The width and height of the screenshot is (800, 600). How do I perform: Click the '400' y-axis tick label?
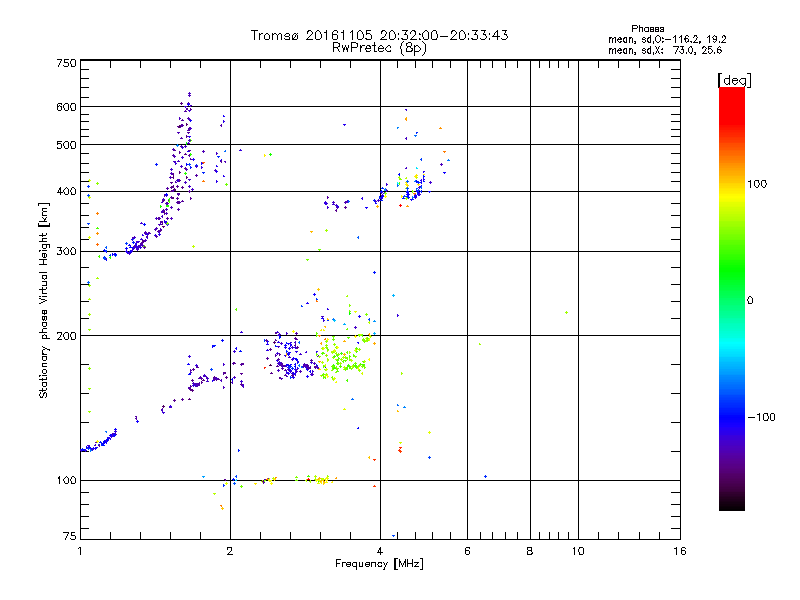[x=66, y=192]
